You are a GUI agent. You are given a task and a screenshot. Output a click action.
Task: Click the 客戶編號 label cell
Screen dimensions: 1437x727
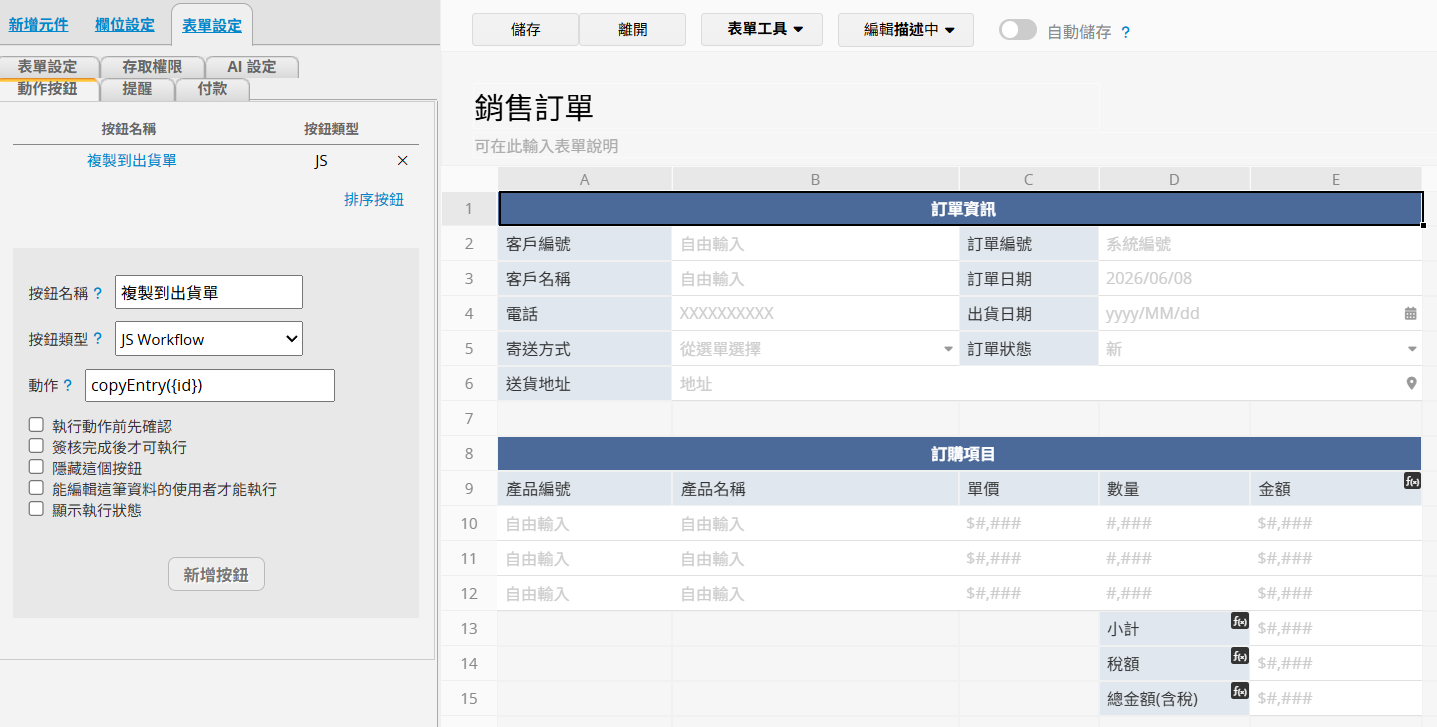(585, 244)
